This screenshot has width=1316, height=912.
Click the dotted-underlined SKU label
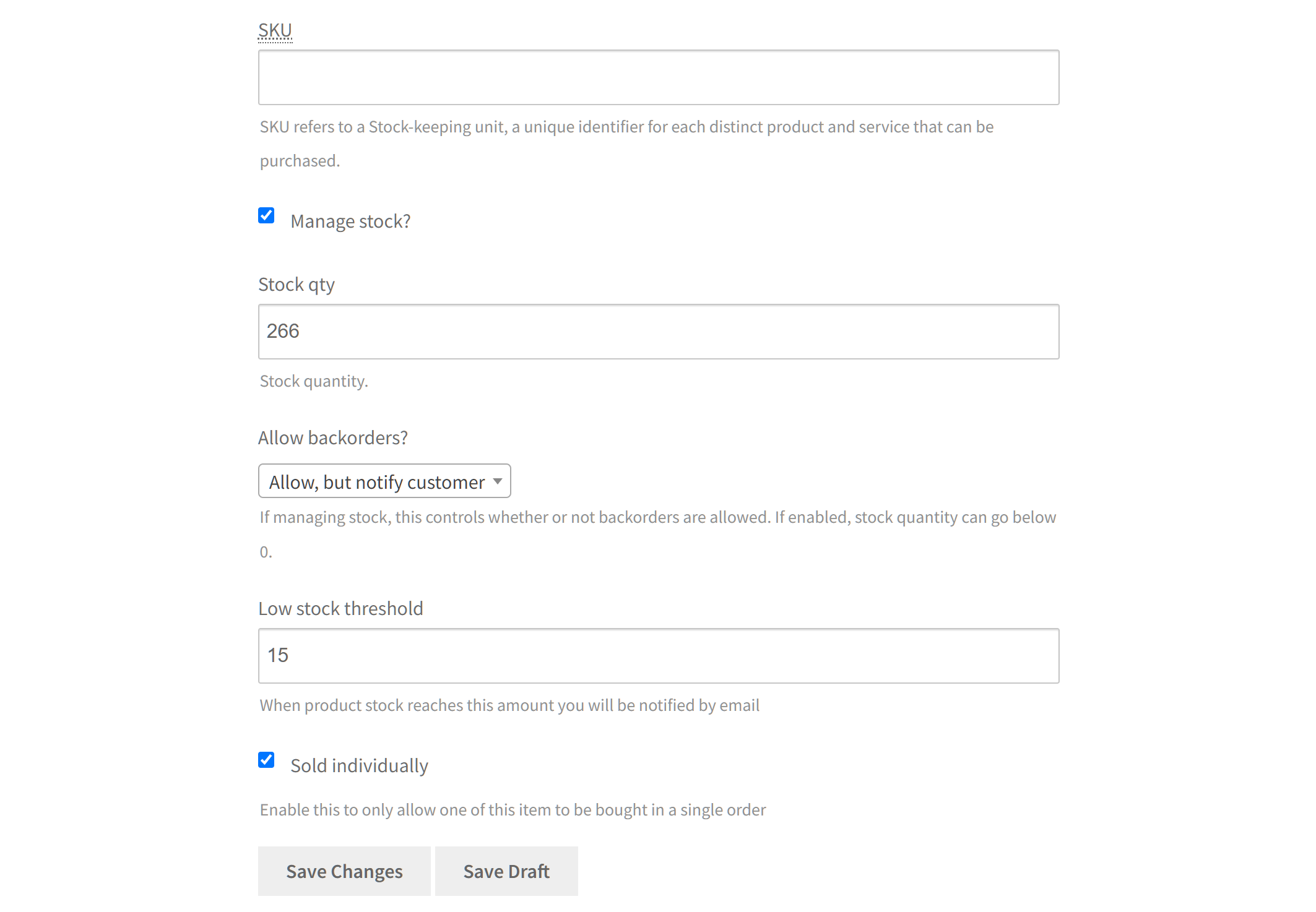point(275,30)
